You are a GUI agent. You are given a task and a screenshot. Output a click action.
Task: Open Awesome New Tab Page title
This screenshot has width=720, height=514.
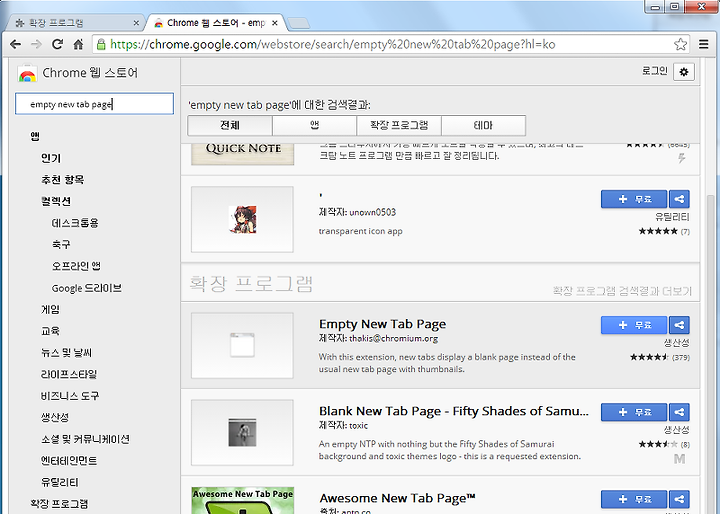397,498
